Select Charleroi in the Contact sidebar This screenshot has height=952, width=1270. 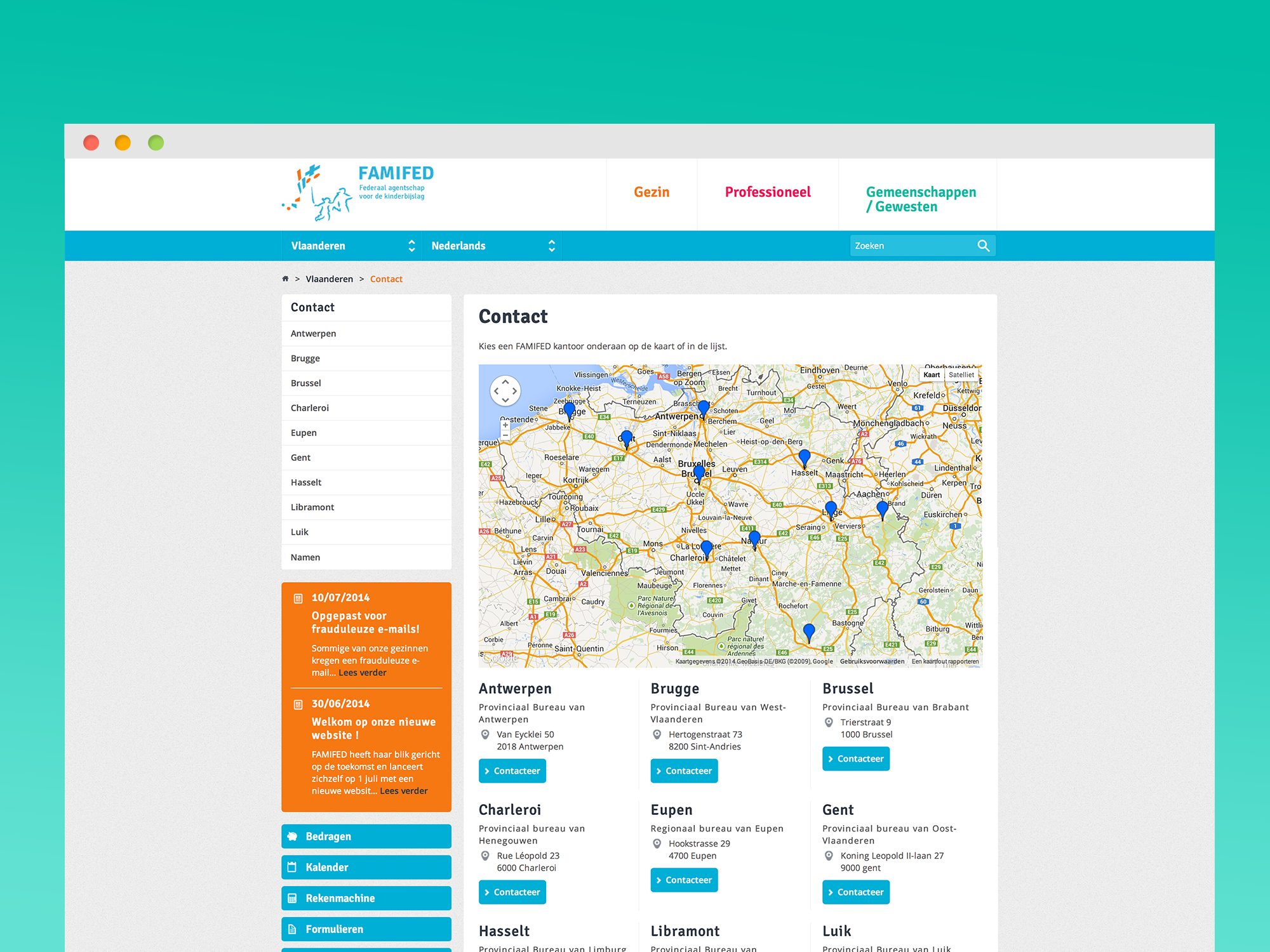point(366,408)
